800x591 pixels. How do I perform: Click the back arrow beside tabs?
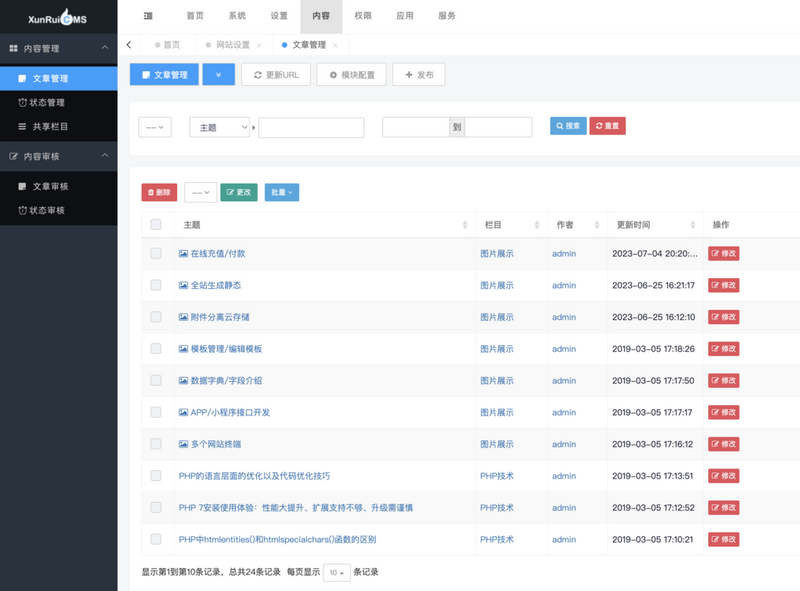click(129, 45)
